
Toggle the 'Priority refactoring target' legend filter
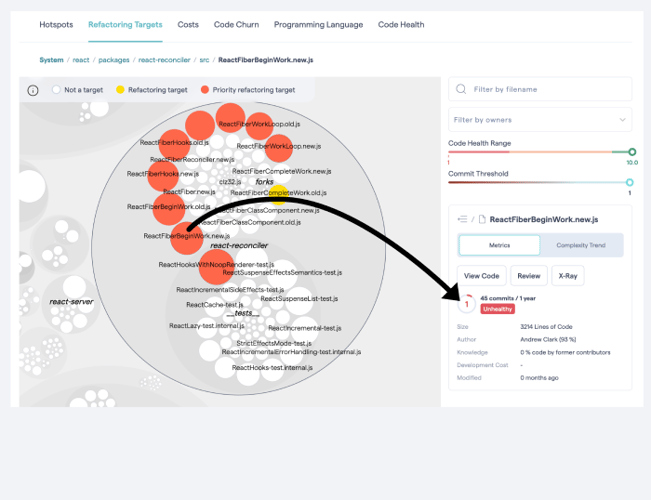205,90
